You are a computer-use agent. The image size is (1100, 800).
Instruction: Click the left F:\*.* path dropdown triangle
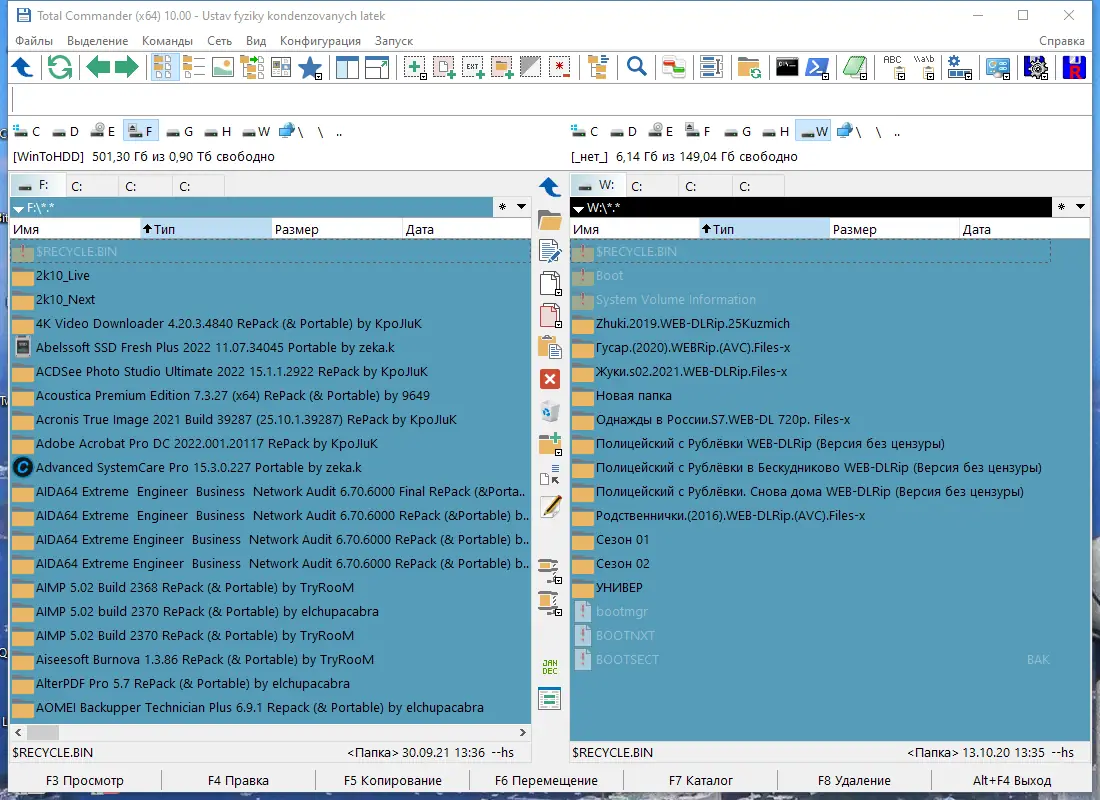point(19,208)
